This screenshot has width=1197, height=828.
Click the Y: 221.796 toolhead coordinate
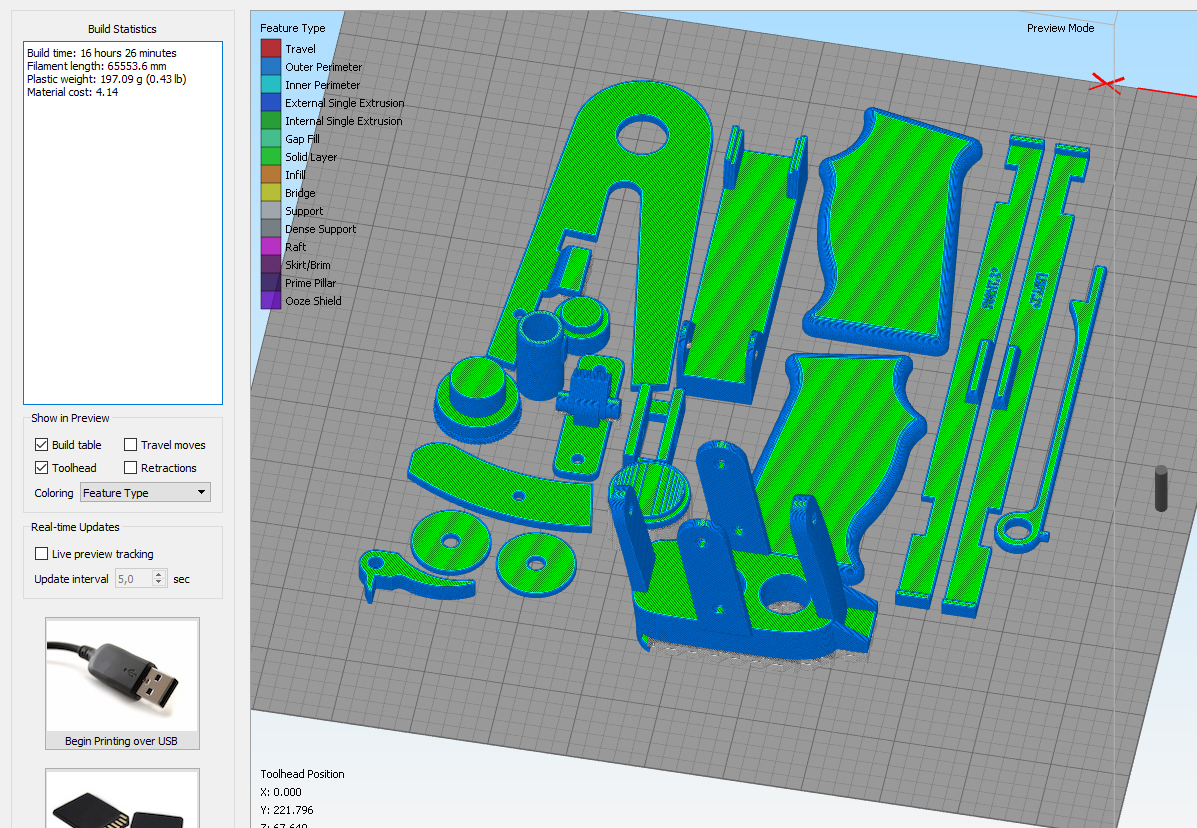(x=287, y=810)
